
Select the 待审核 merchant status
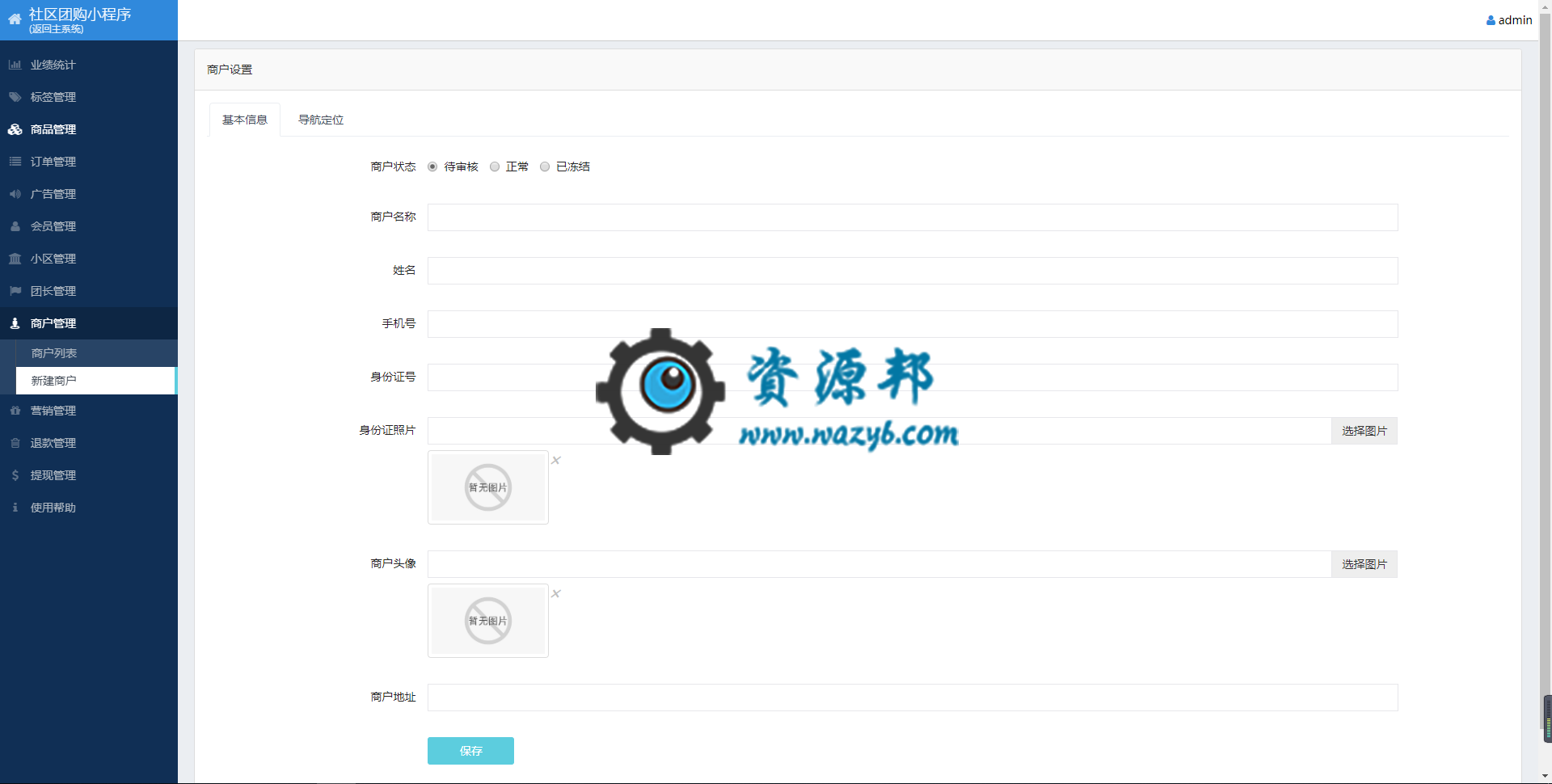coord(432,166)
